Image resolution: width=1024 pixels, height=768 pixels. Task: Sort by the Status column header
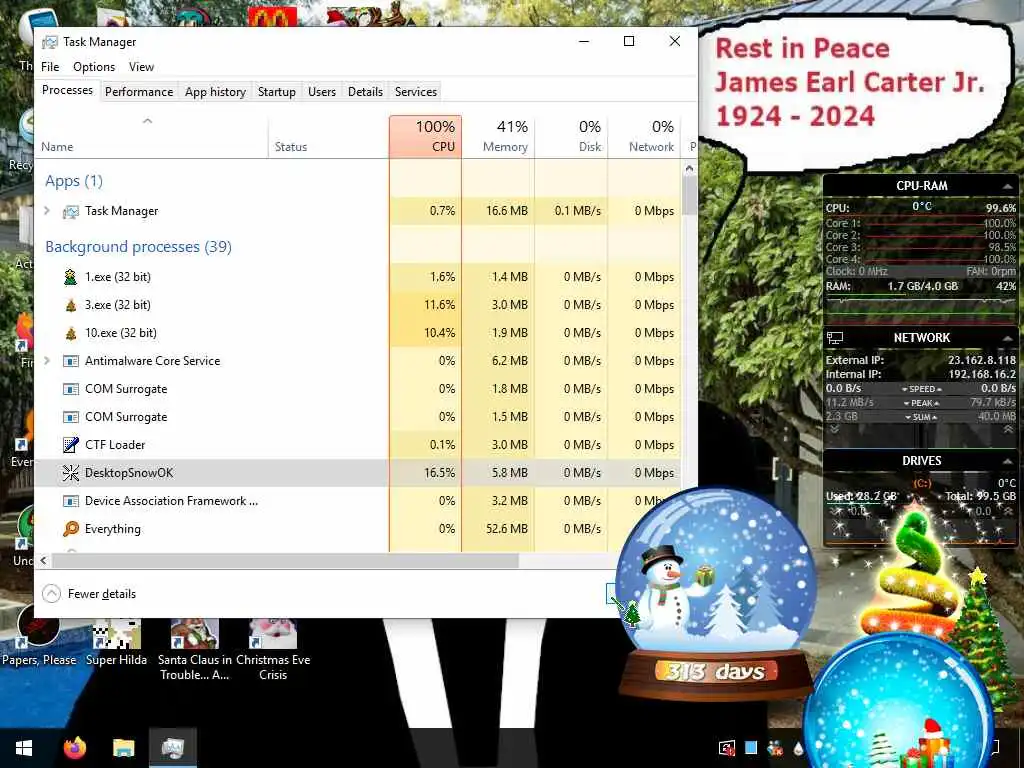coord(328,137)
